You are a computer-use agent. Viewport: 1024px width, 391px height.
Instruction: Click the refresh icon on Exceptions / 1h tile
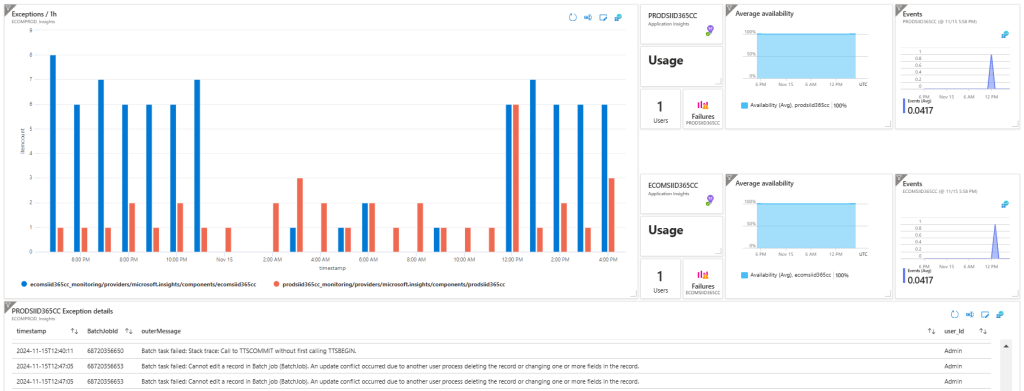click(x=573, y=17)
